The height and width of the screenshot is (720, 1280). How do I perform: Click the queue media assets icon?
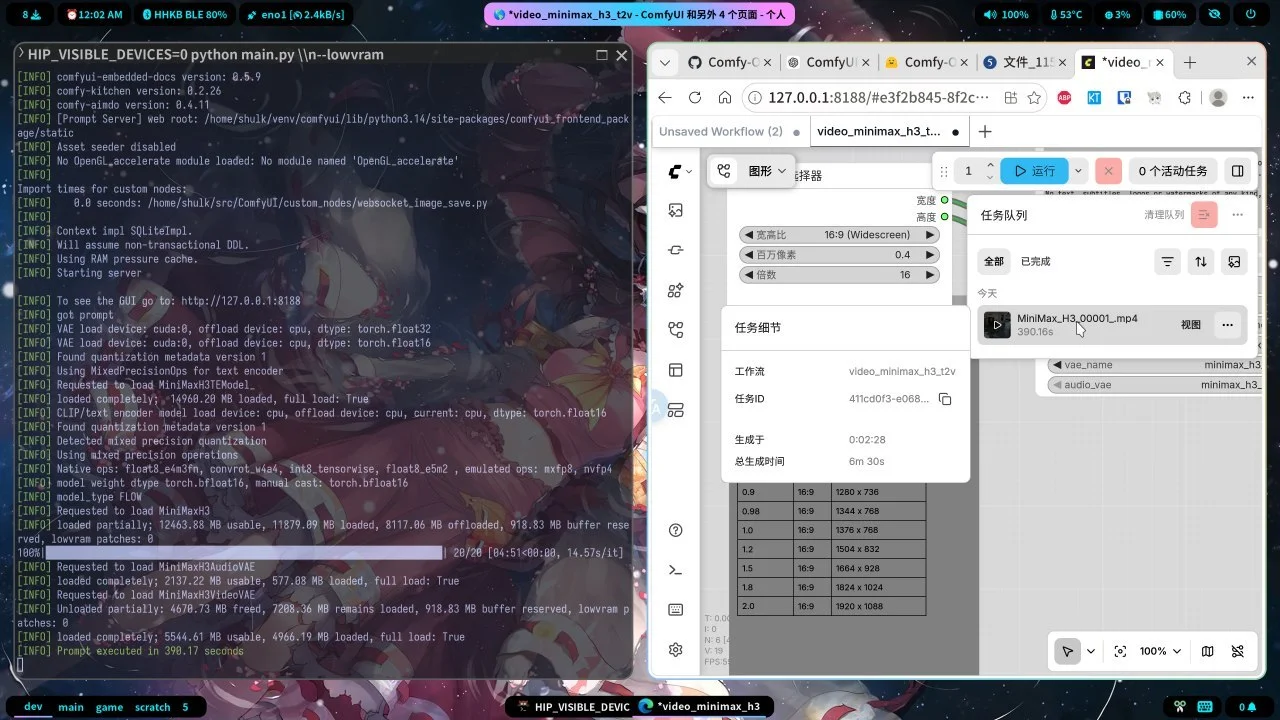click(x=1235, y=261)
